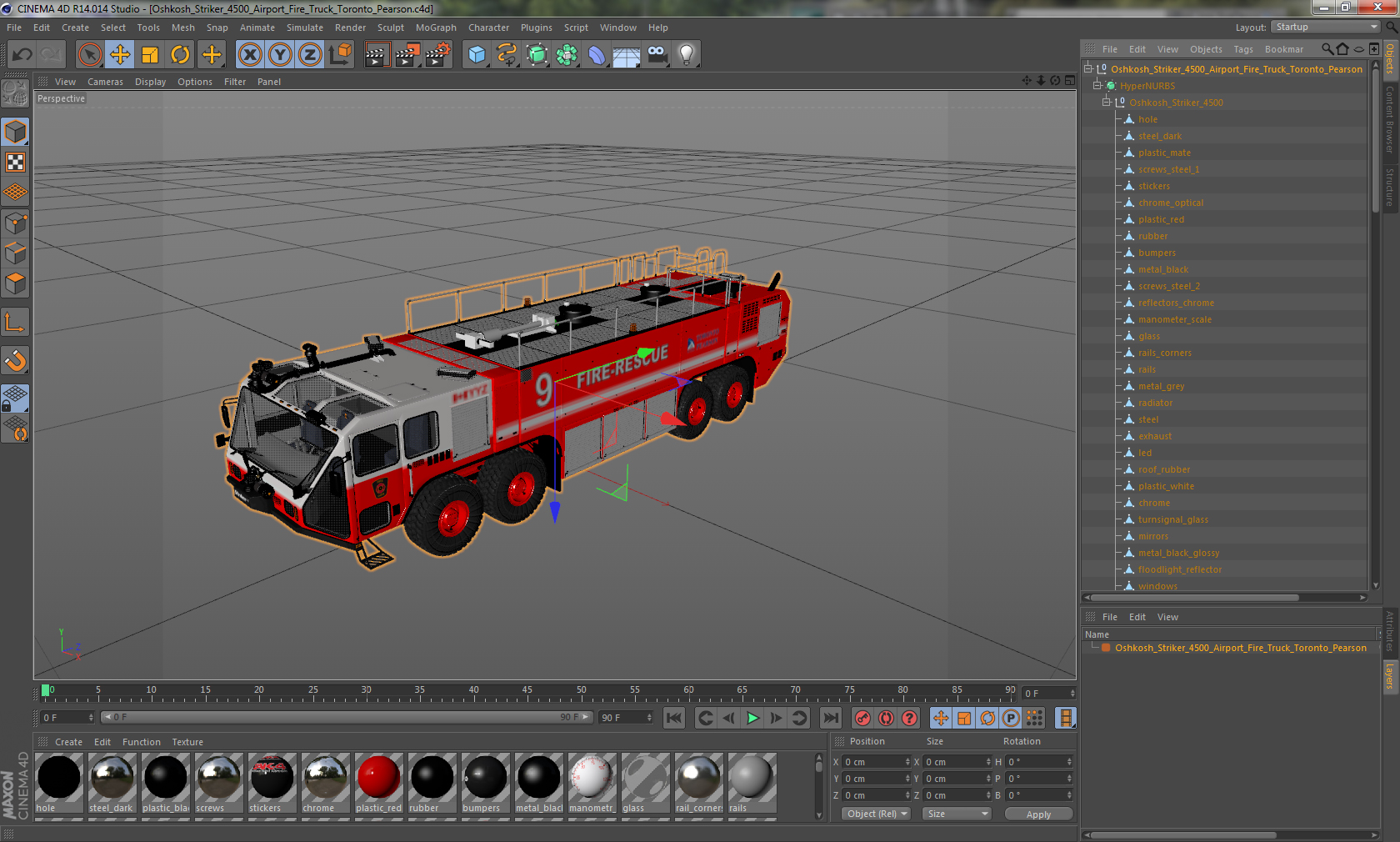This screenshot has height=842, width=1400.
Task: Toggle Autokeying button
Action: coord(887,718)
